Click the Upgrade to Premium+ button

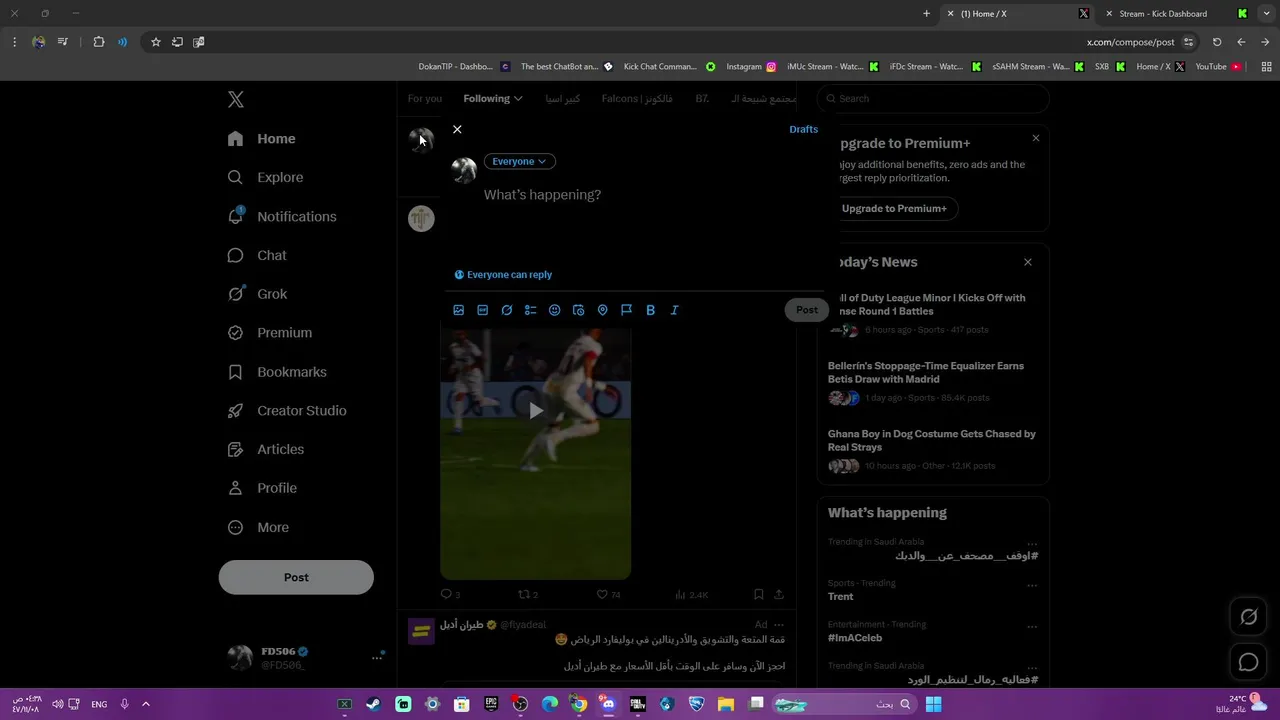click(894, 208)
